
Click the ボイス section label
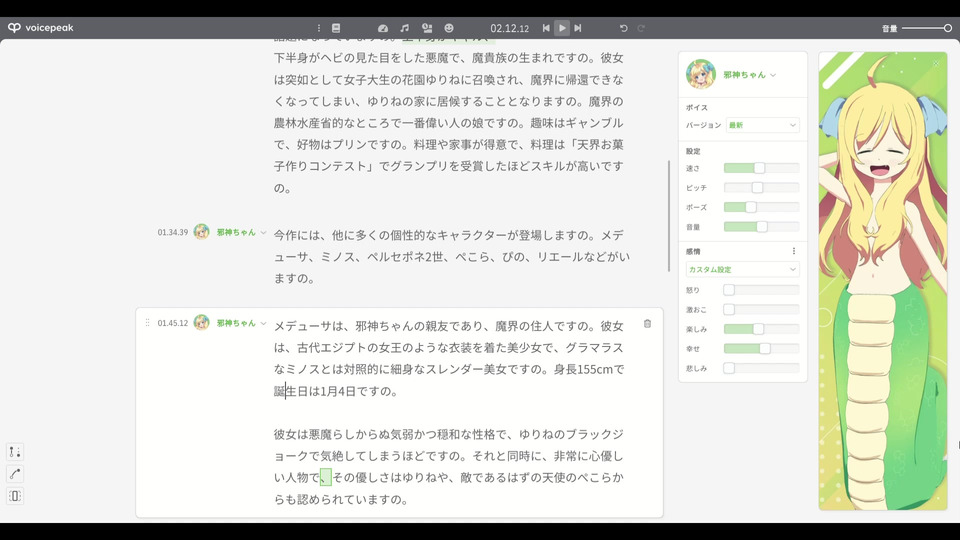(x=697, y=107)
